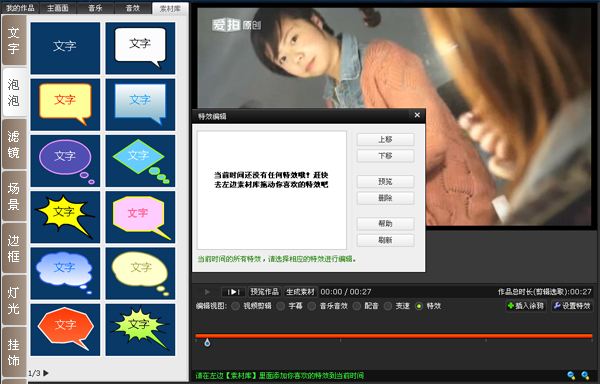Click the left magnifier zoom icon
The width and height of the screenshot is (600, 384).
(x=571, y=376)
